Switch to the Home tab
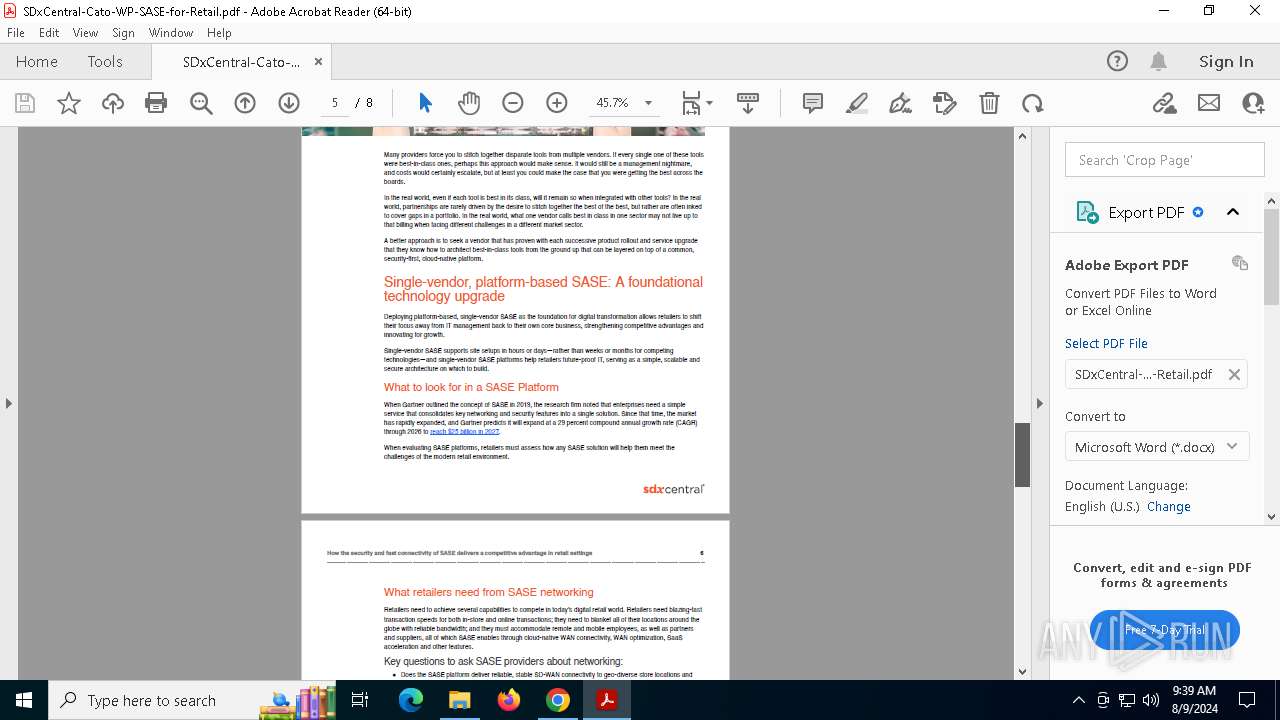Viewport: 1280px width, 720px height. click(37, 62)
